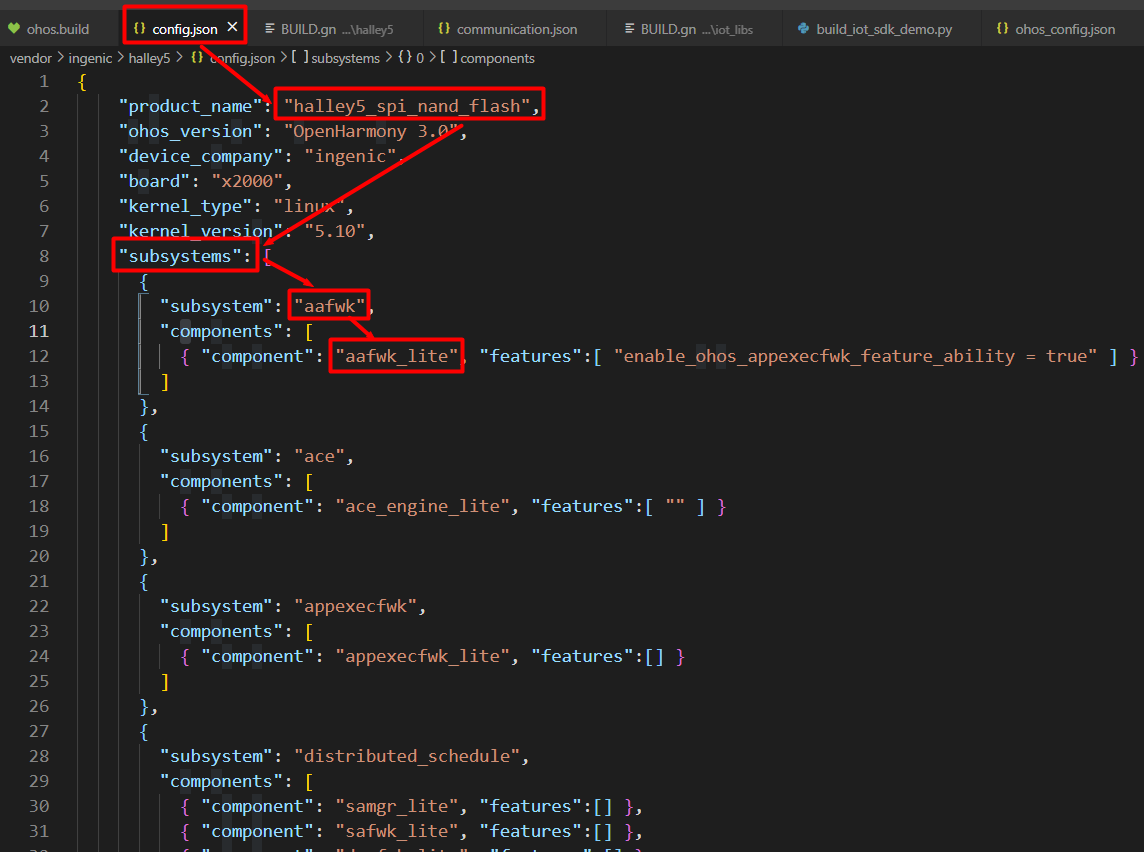Click the "subsystems" key
This screenshot has height=852, width=1144.
pyautogui.click(x=179, y=256)
